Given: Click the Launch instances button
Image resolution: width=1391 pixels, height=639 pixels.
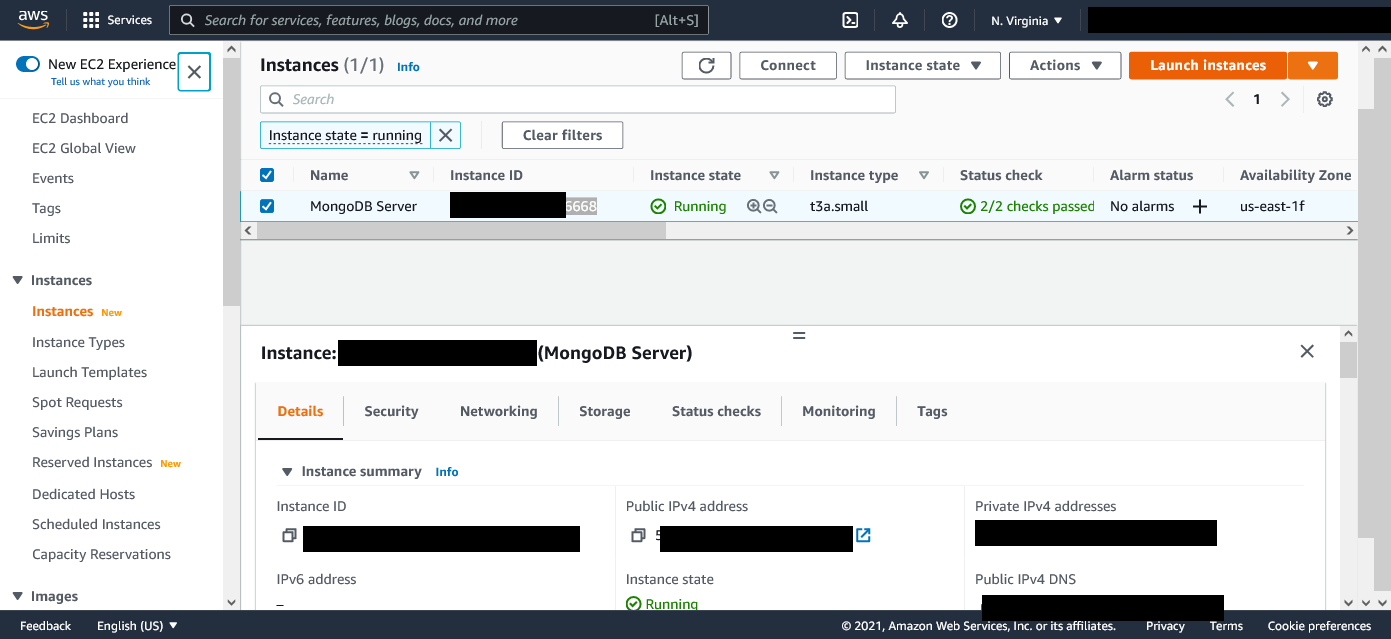Looking at the screenshot, I should (1208, 65).
